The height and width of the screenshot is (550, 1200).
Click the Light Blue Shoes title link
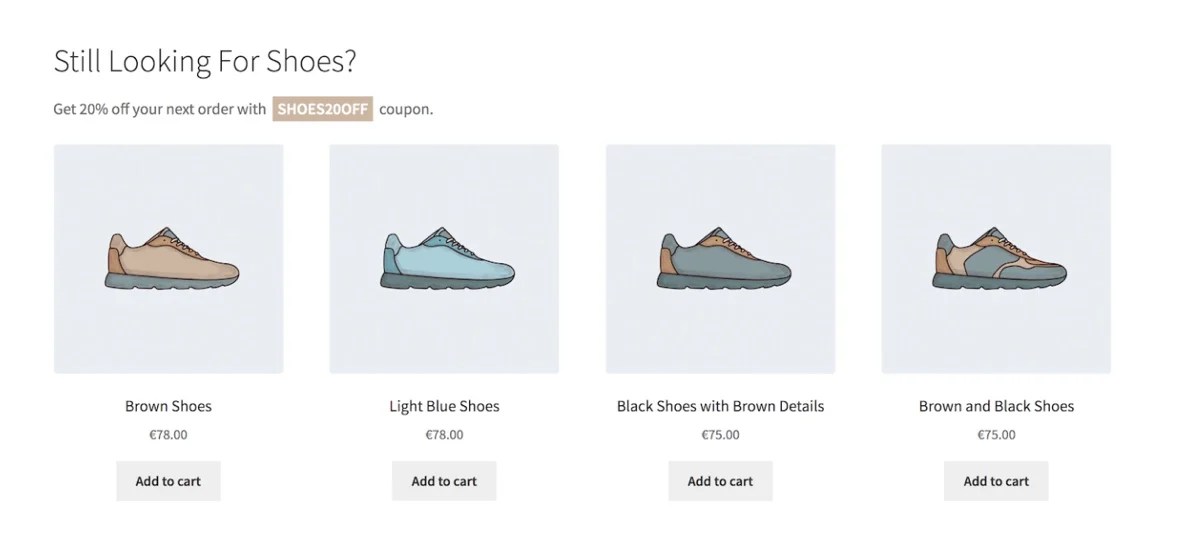444,406
